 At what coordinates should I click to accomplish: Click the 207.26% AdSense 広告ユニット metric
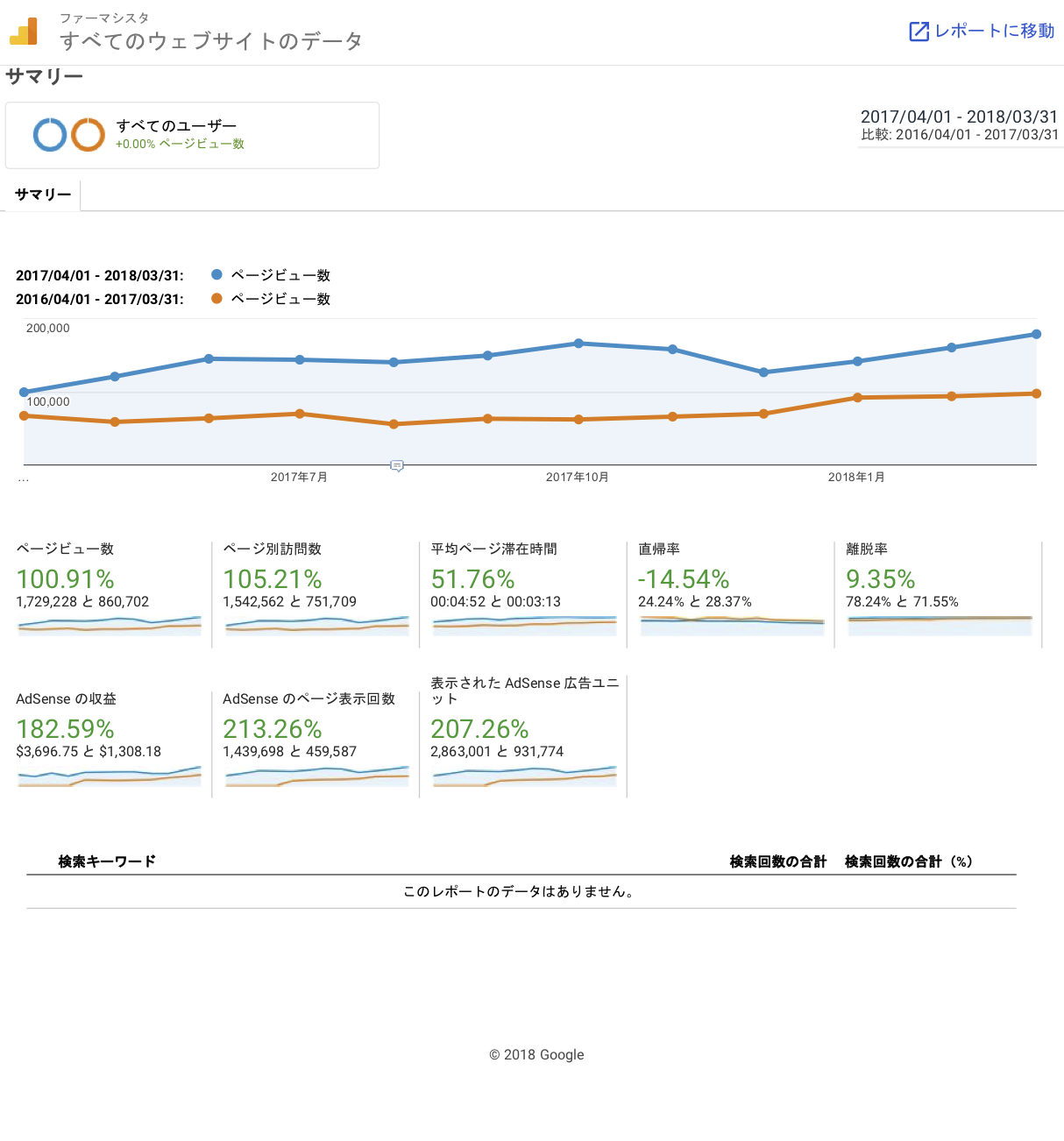479,729
